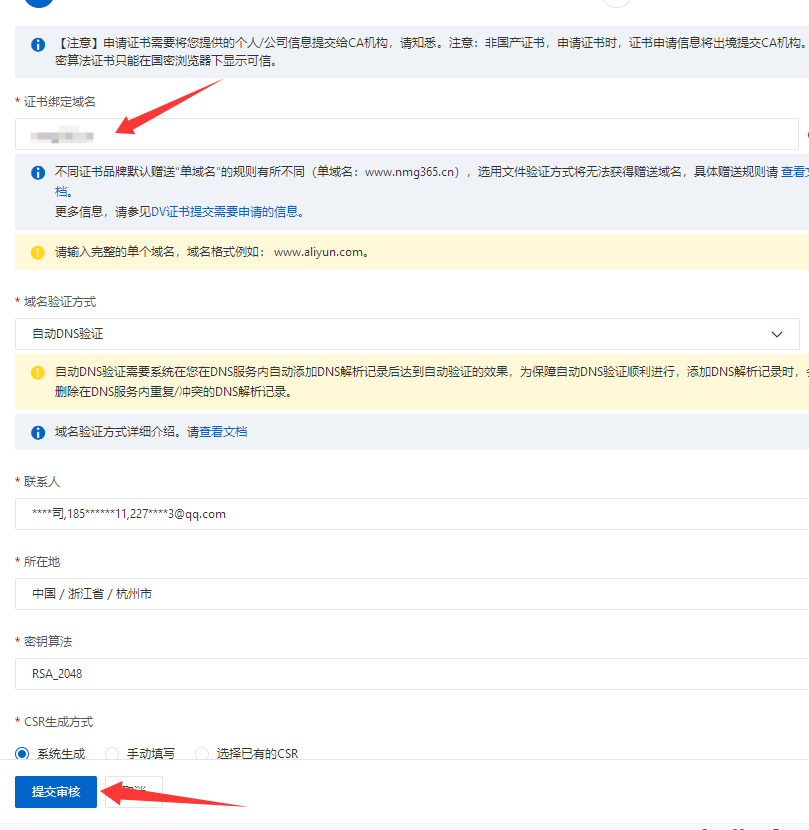809x830 pixels.
Task: Click the 取消 cancel button
Action: click(133, 792)
